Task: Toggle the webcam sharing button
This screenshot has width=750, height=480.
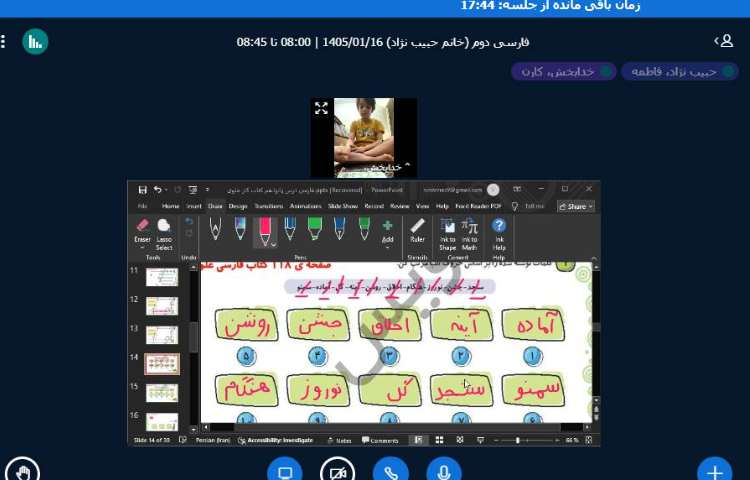Action: click(x=338, y=472)
